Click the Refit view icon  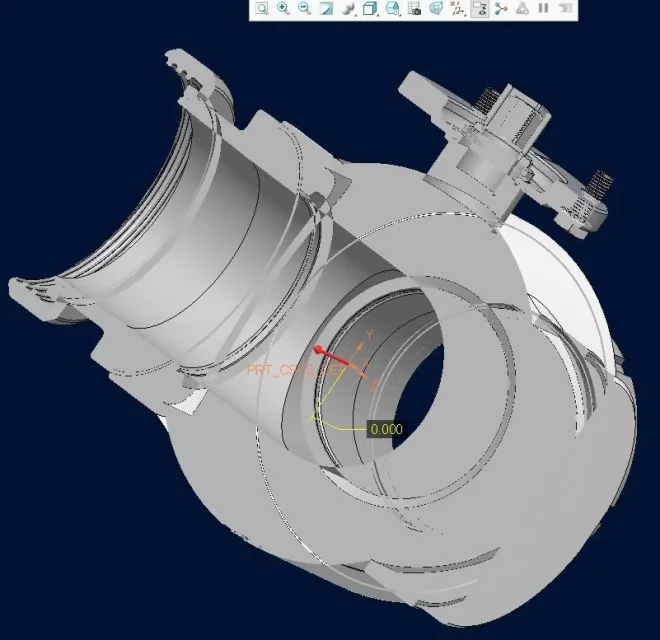(x=261, y=9)
